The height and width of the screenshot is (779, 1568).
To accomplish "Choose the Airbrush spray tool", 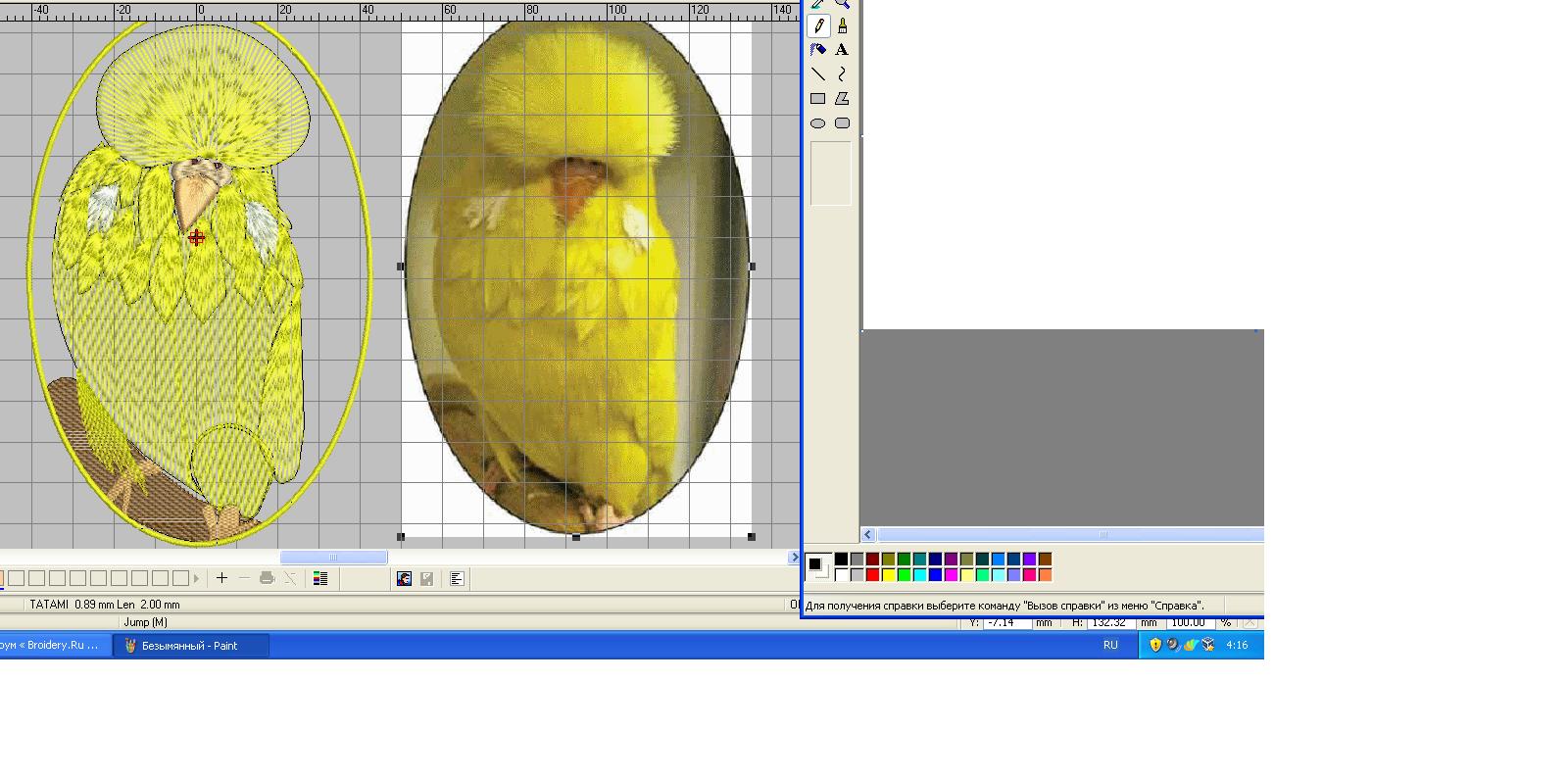I will [818, 50].
